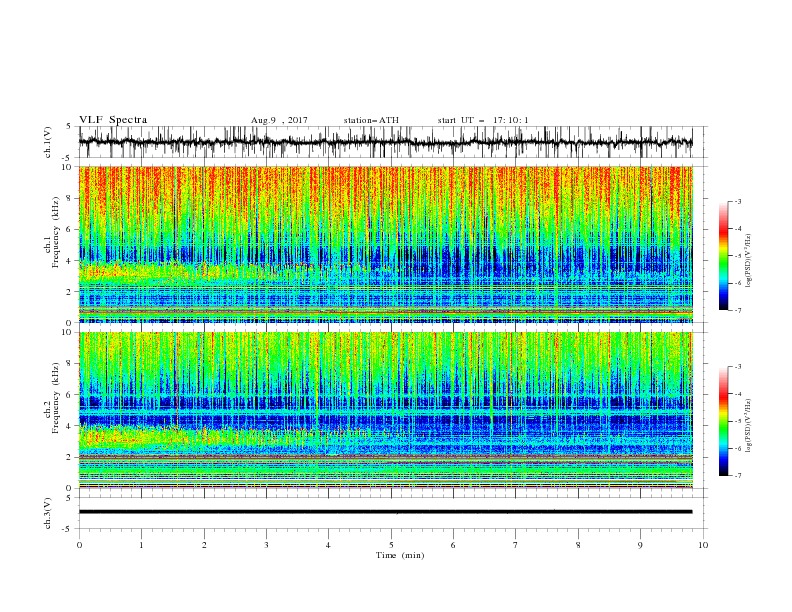Select the date label 'Aug.9 , 2017'
This screenshot has width=792, height=612.
(x=279, y=120)
